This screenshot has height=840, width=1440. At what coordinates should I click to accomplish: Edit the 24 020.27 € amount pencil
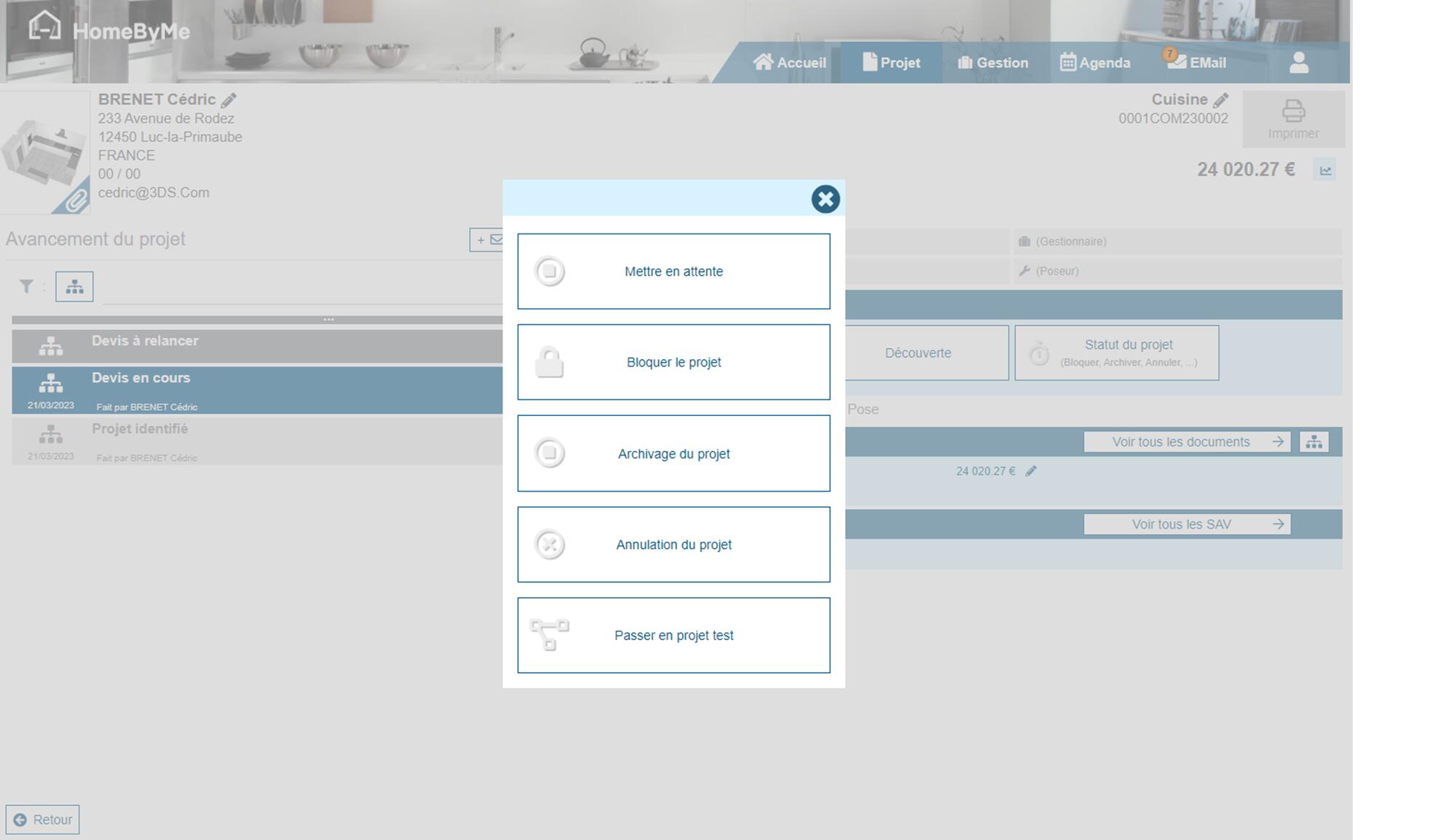coord(1031,471)
